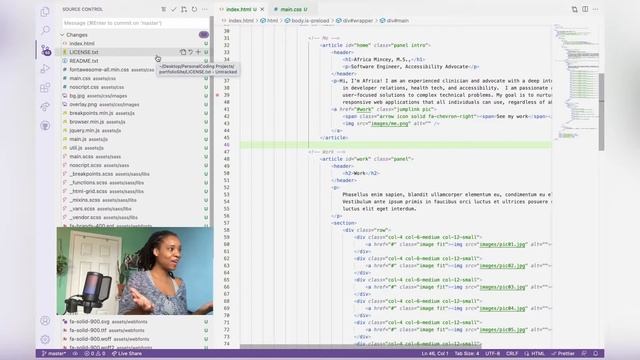Select _html-grid.scss in Changes list

pyautogui.click(x=135, y=191)
